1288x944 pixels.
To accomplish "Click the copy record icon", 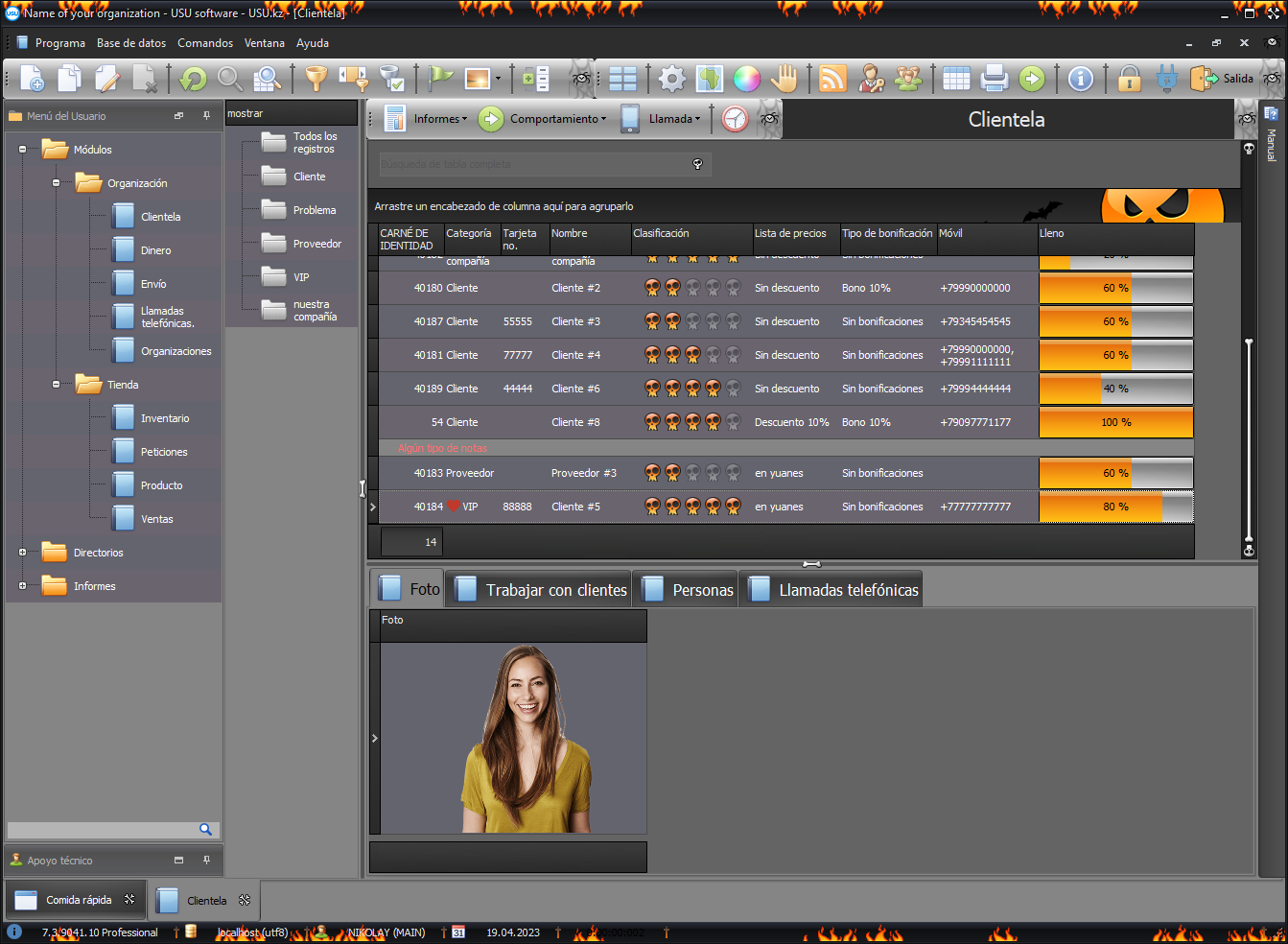I will [69, 79].
